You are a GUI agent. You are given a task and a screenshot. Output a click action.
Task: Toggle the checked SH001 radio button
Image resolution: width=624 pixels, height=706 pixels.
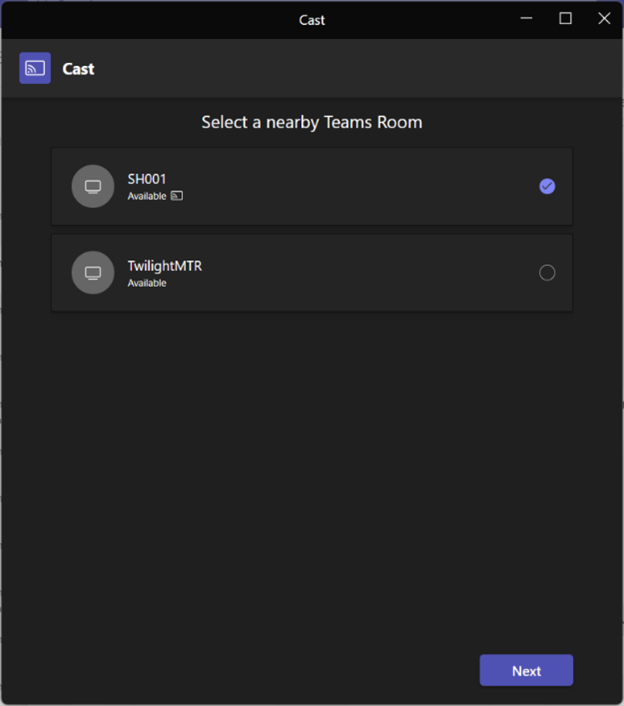547,187
